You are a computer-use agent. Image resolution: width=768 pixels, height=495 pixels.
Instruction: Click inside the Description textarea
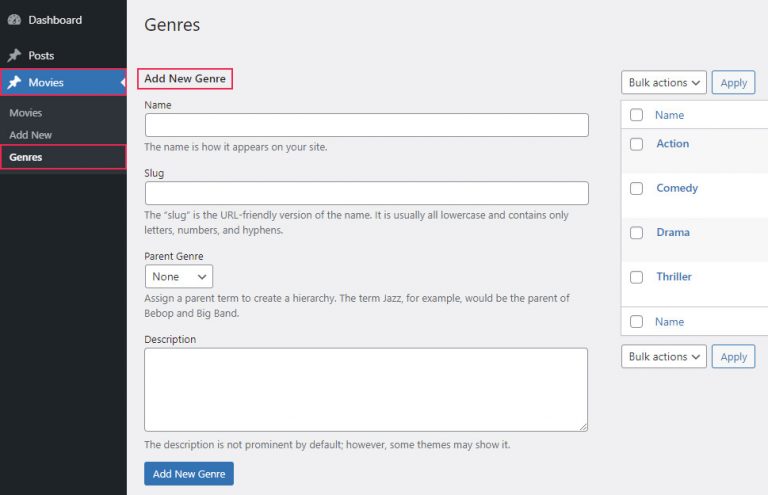coord(366,390)
